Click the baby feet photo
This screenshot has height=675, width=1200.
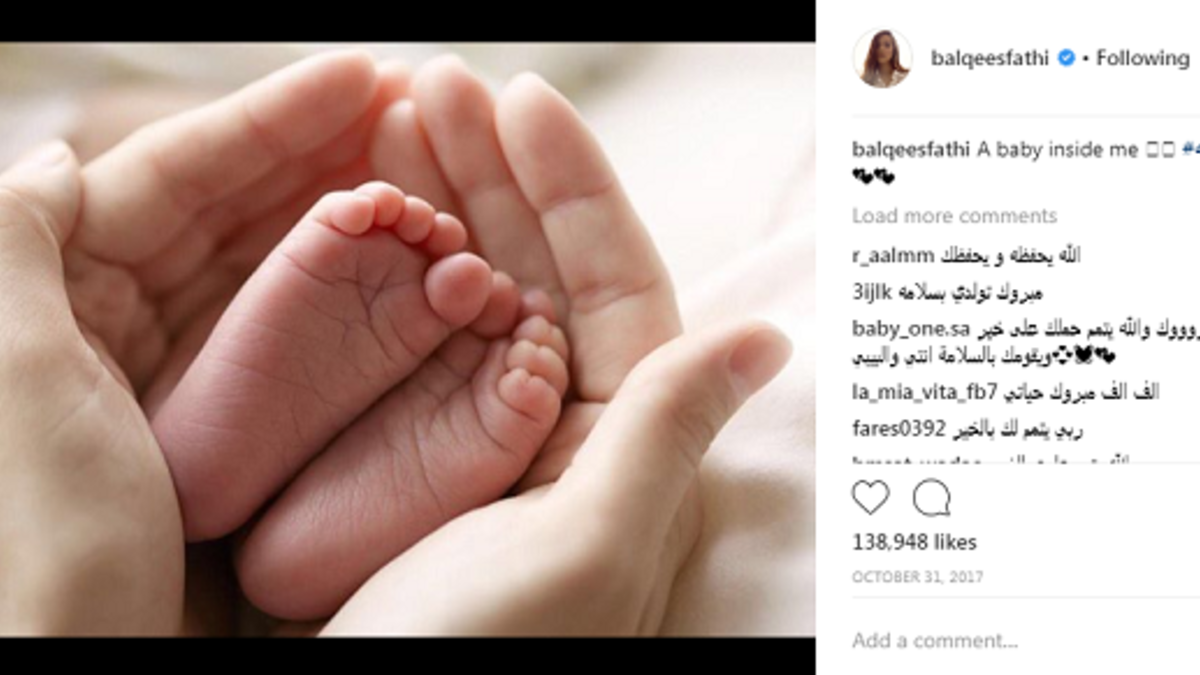(407, 339)
